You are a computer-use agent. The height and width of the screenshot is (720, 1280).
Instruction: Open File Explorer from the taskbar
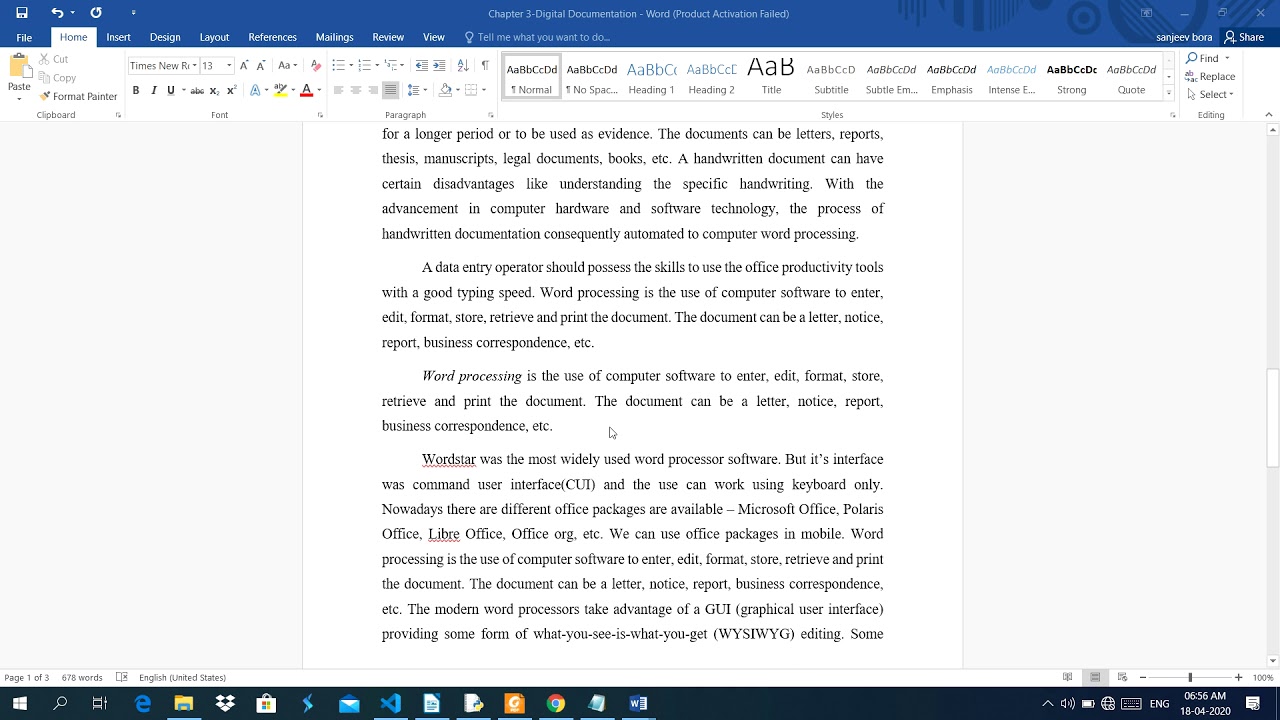[x=183, y=703]
